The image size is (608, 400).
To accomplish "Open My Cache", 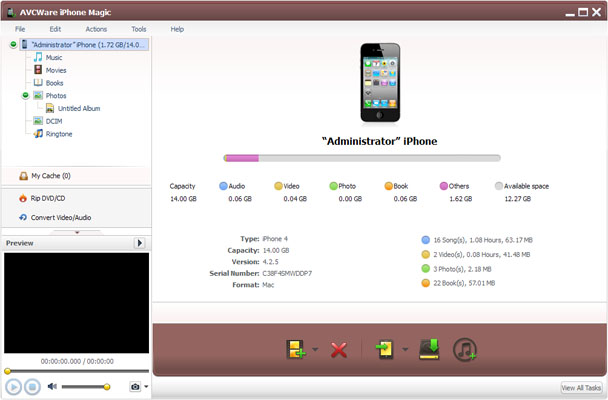I will (x=51, y=176).
